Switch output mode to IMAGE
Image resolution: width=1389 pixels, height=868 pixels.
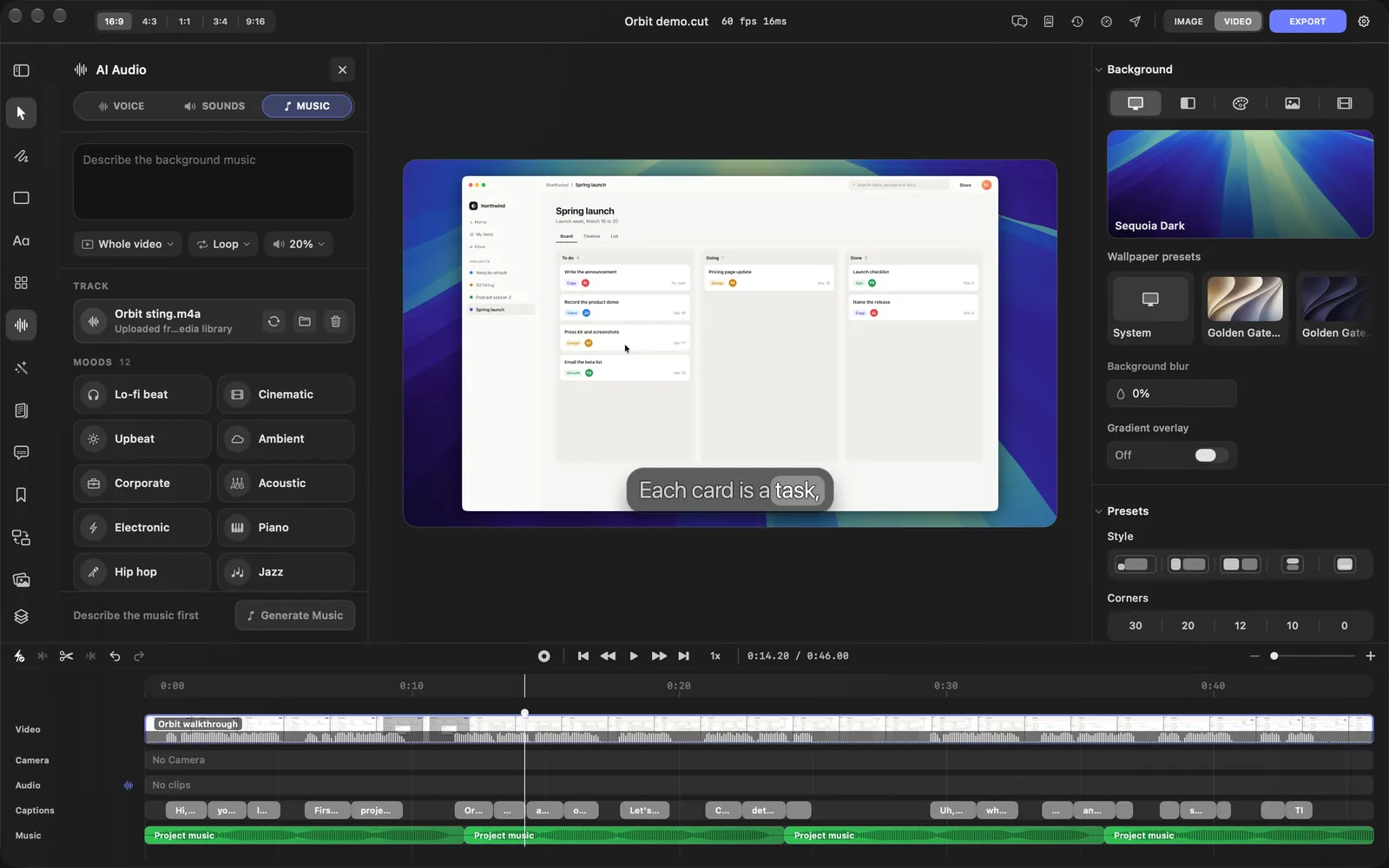1188,22
